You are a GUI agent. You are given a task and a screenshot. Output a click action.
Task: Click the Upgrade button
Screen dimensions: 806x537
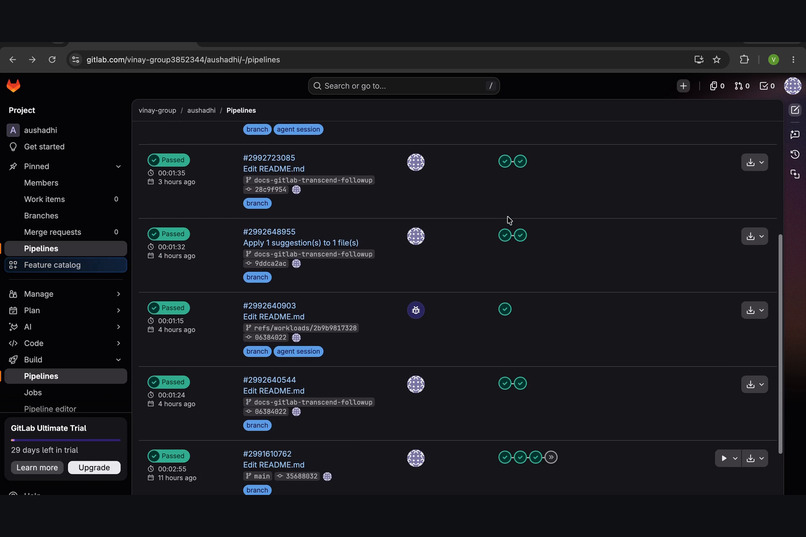tap(94, 468)
